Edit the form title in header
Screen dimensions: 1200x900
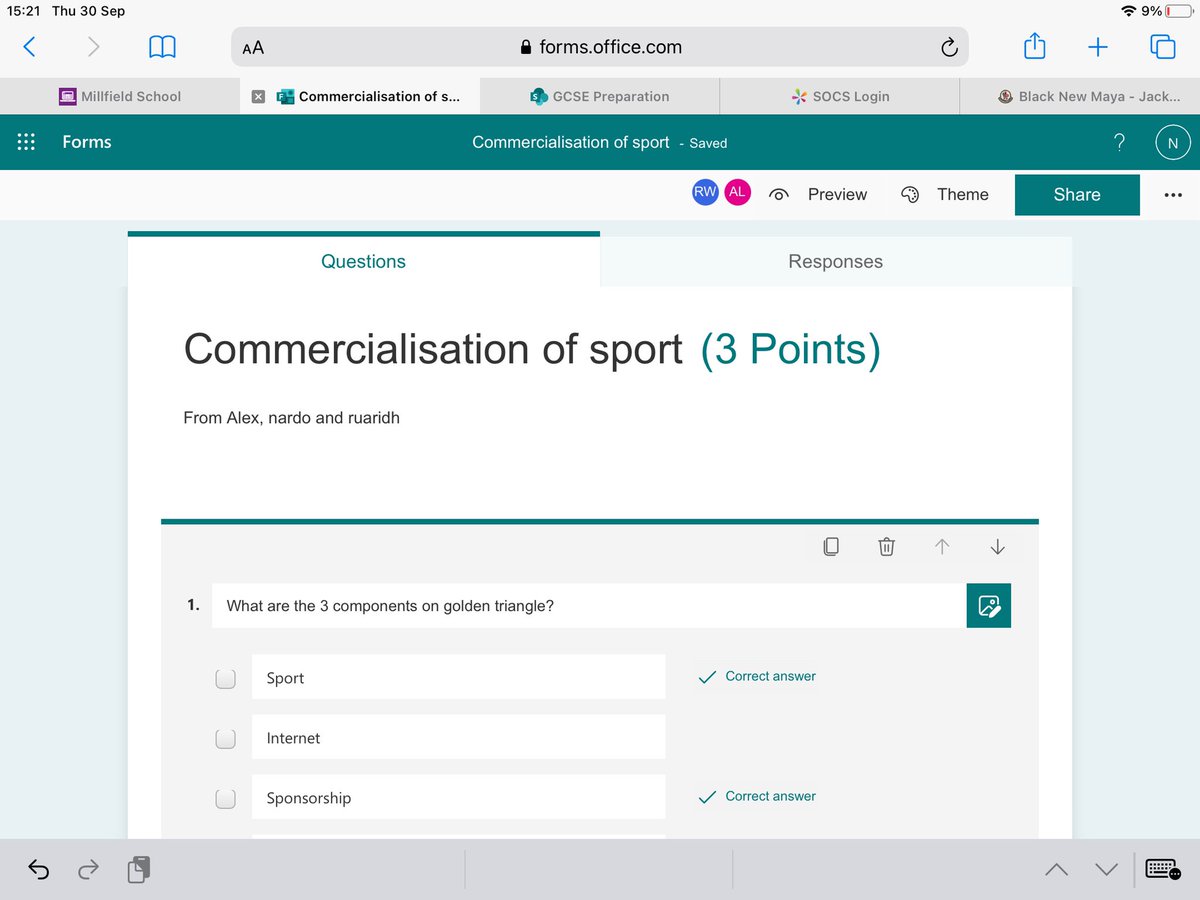(x=570, y=142)
